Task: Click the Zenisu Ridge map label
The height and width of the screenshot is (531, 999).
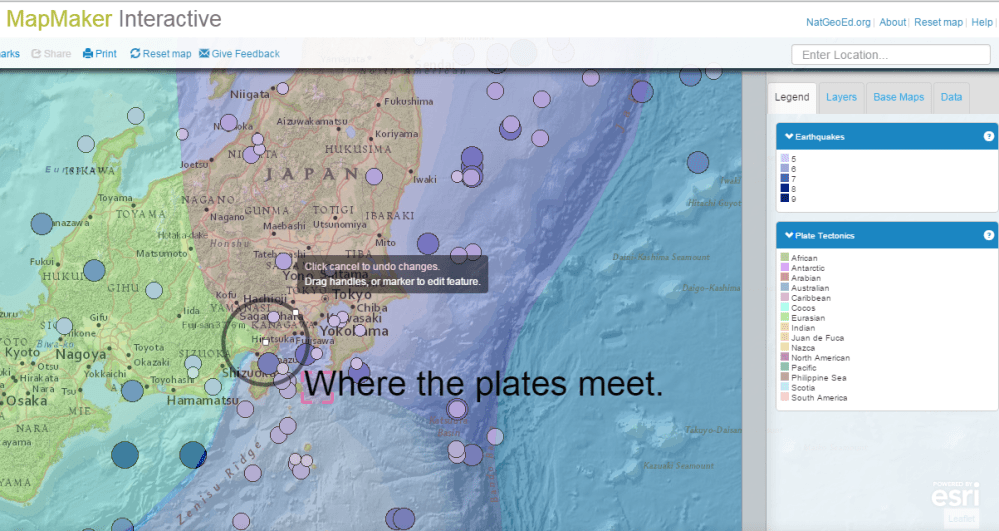Action: click(x=220, y=482)
